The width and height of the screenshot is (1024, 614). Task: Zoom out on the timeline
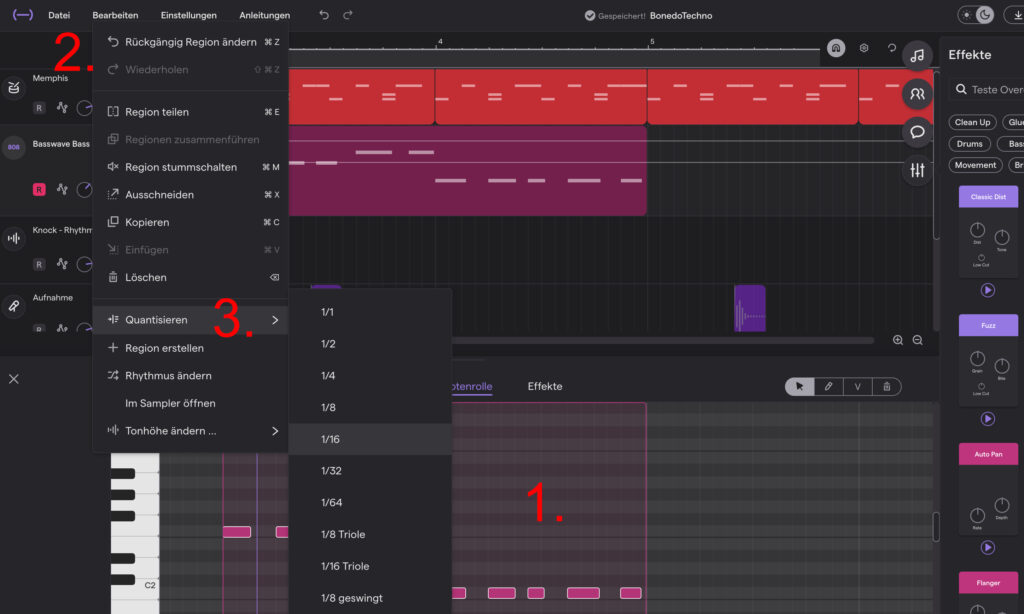click(x=918, y=340)
